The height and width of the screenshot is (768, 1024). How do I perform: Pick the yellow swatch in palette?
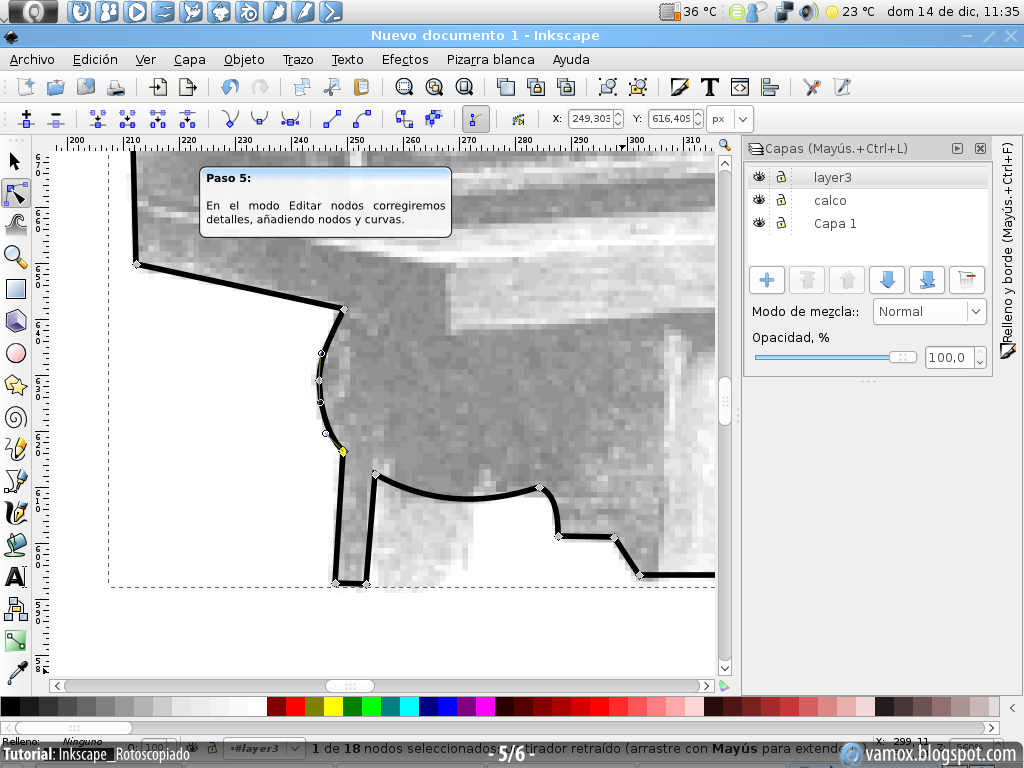pos(334,707)
